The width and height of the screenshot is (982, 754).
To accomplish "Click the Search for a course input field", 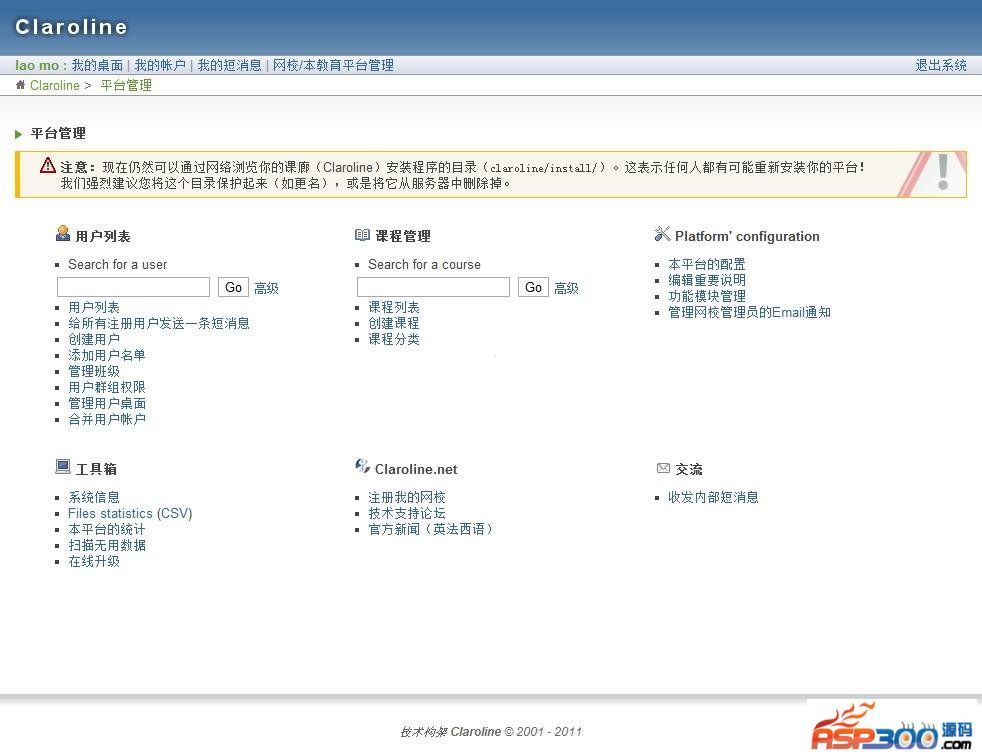I will tap(433, 287).
